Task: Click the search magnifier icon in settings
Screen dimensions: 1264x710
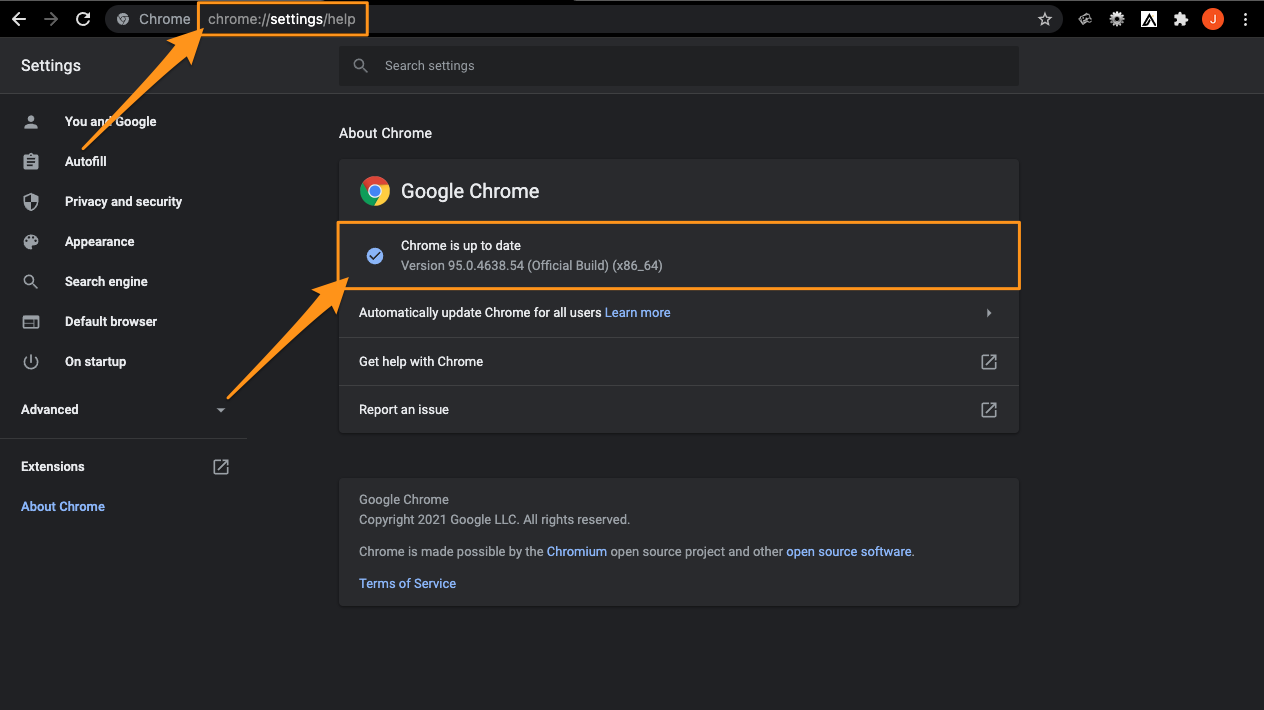Action: point(361,66)
